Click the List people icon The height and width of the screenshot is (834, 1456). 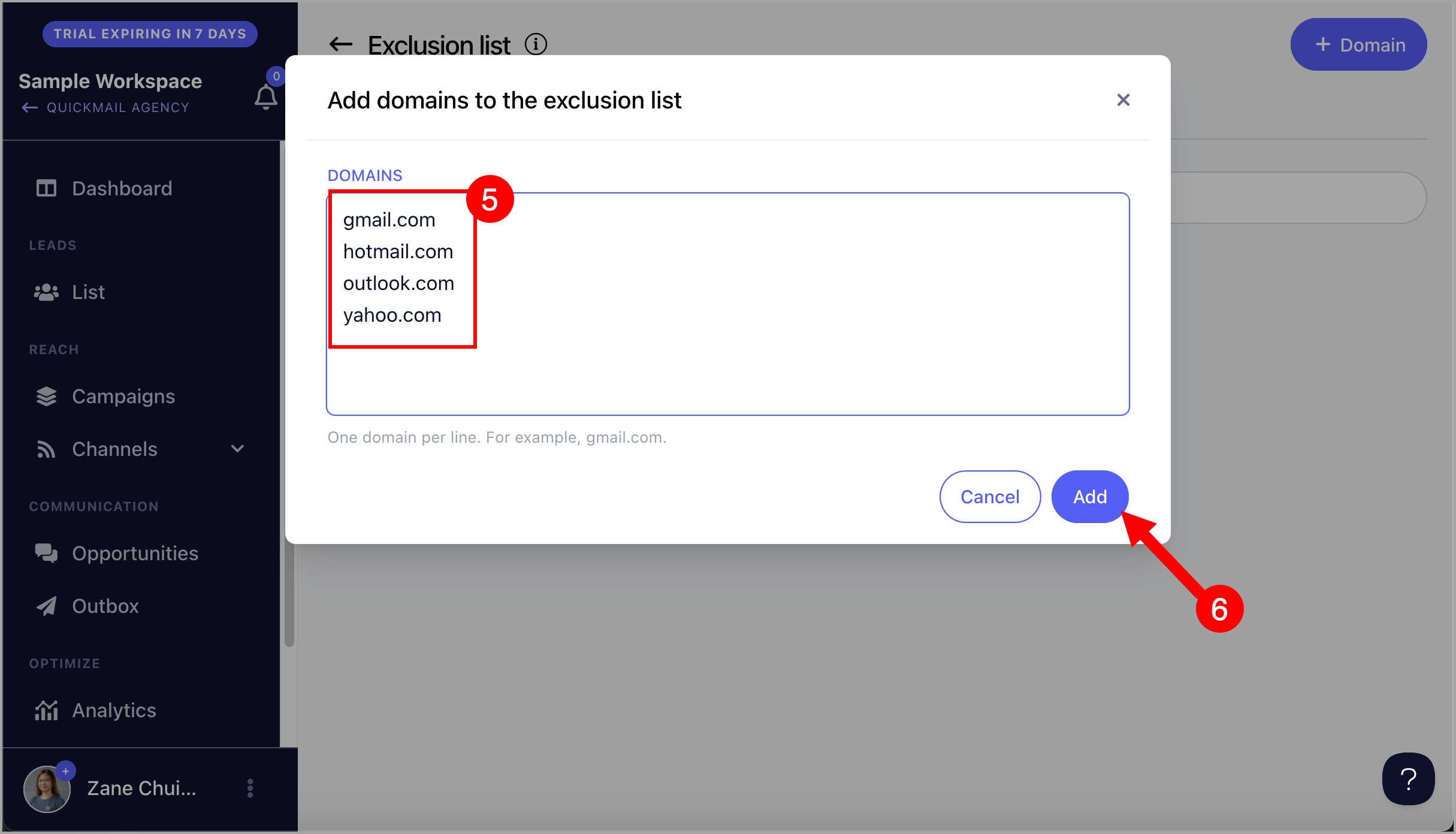[46, 292]
